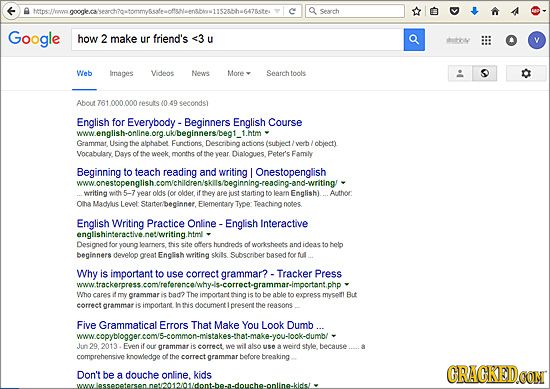The height and width of the screenshot is (389, 550).
Task: Go back with the browser back arrow
Action: [11, 11]
